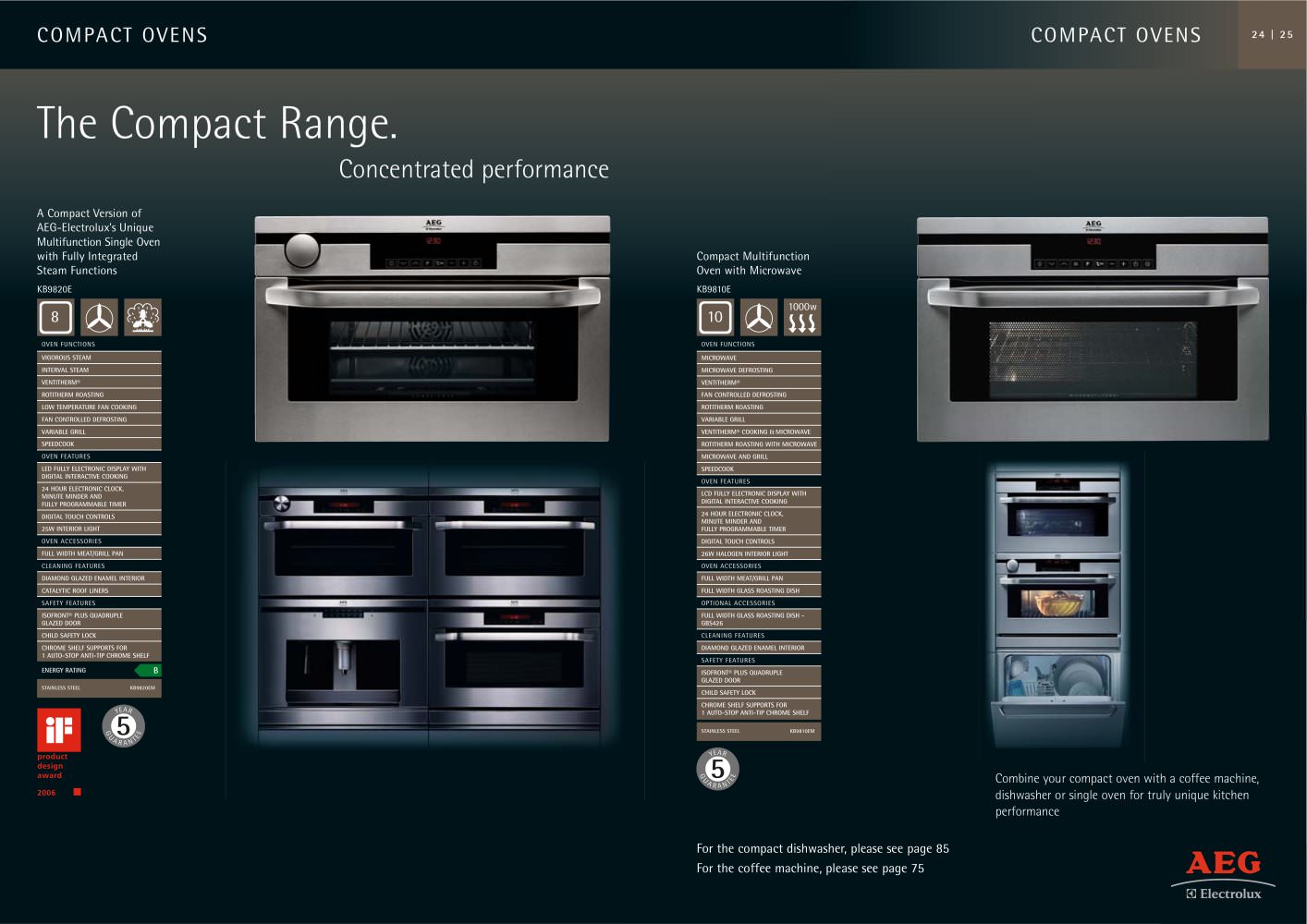
Task: Click the 'CATALYTIC ROOF LINERS' row
Action: coord(99,590)
